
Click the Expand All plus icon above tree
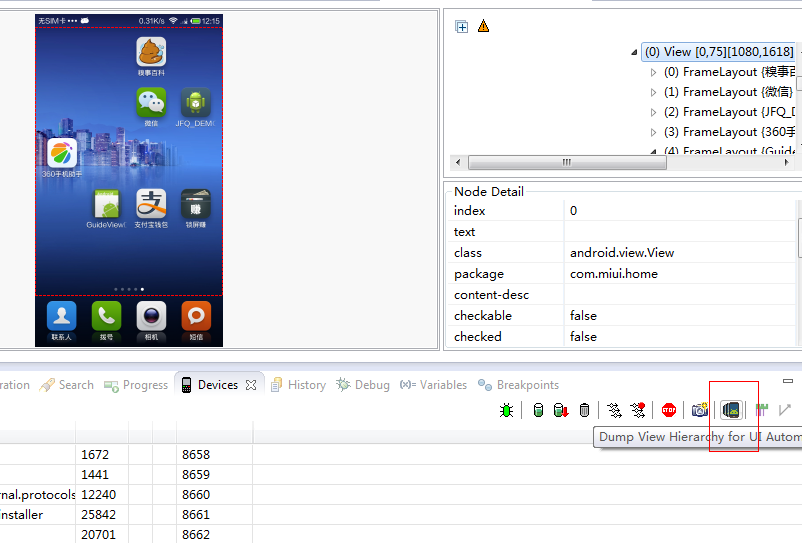click(x=462, y=27)
